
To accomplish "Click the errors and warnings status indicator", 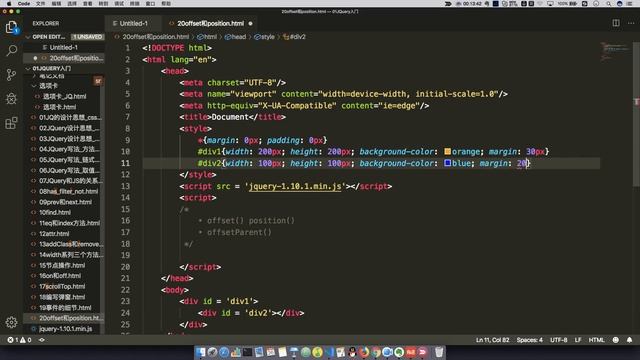I will [19, 340].
